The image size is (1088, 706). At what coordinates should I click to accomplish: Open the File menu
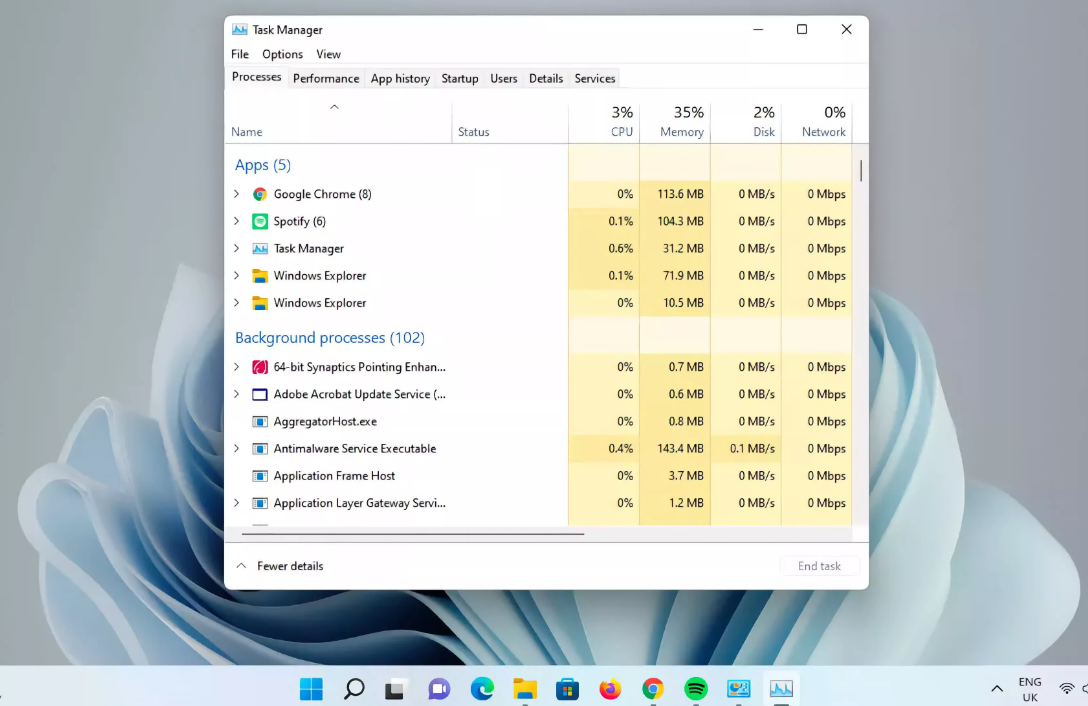coord(240,54)
